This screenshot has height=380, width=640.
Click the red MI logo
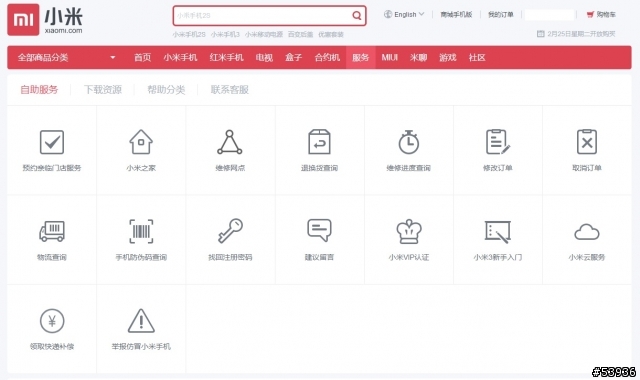(23, 20)
